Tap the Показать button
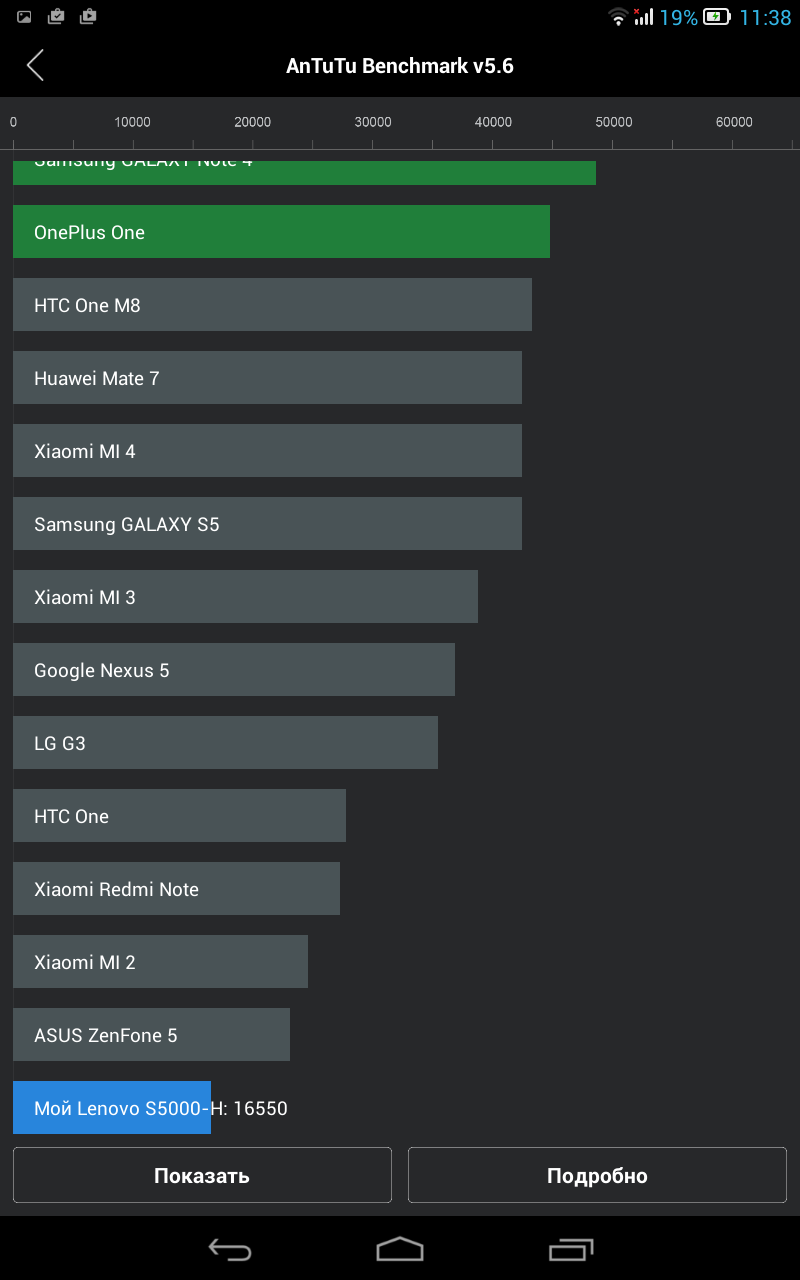The image size is (800, 1280). 202,1175
